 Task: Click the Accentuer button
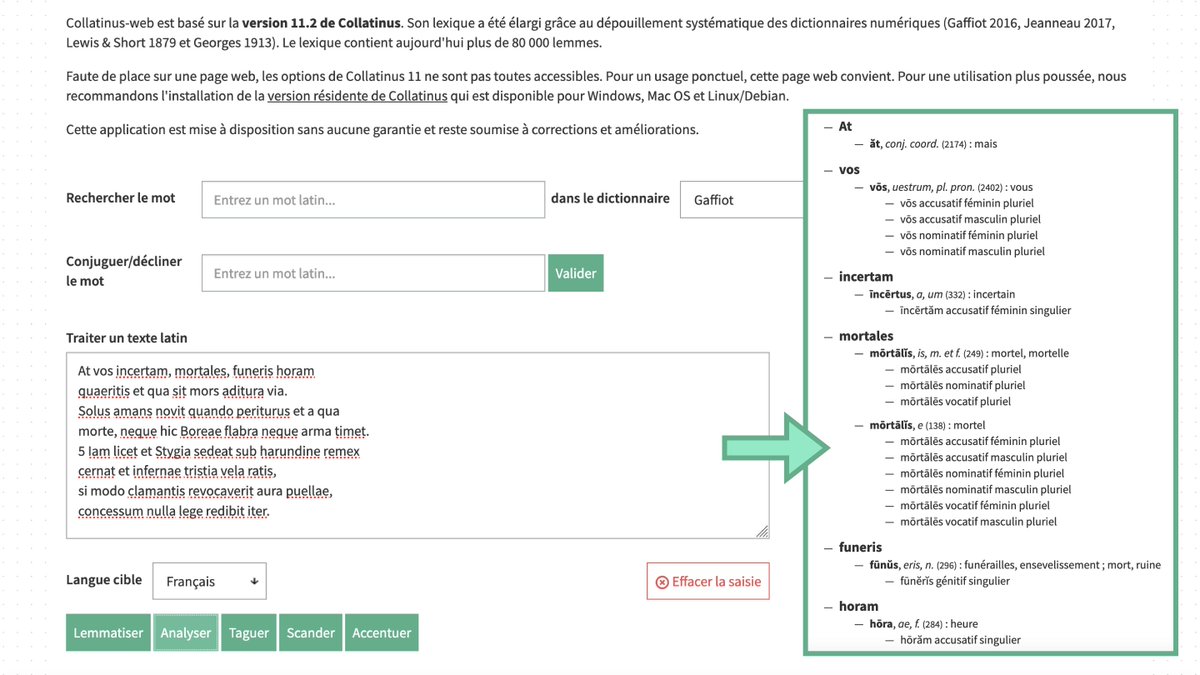coord(382,633)
